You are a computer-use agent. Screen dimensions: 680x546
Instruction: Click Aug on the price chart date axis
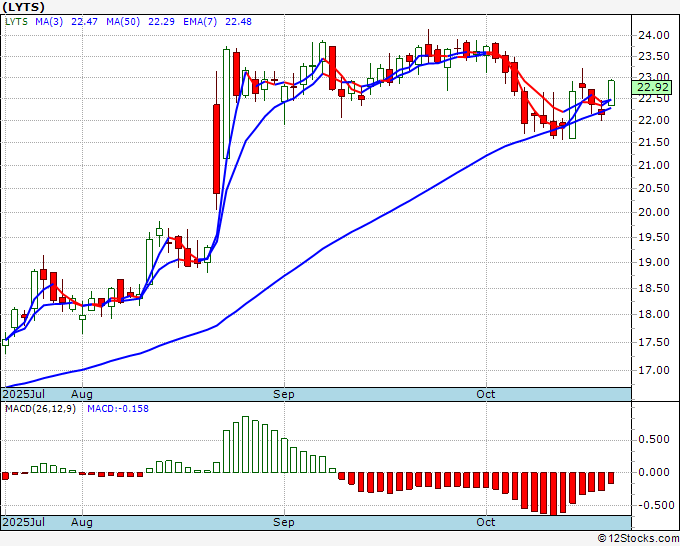(x=82, y=394)
